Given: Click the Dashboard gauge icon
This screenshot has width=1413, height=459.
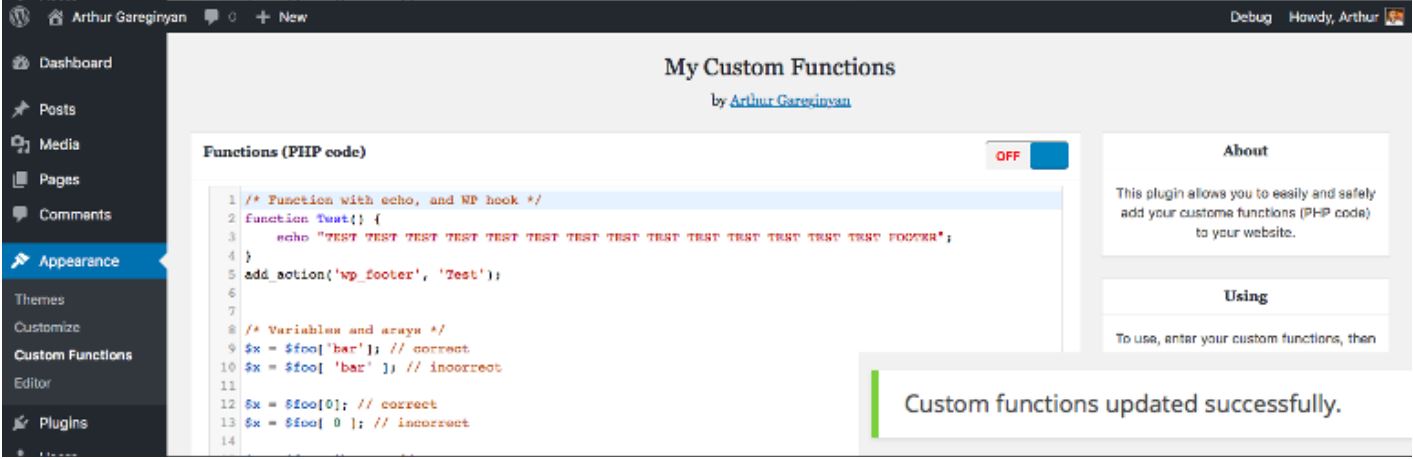Looking at the screenshot, I should click(19, 64).
